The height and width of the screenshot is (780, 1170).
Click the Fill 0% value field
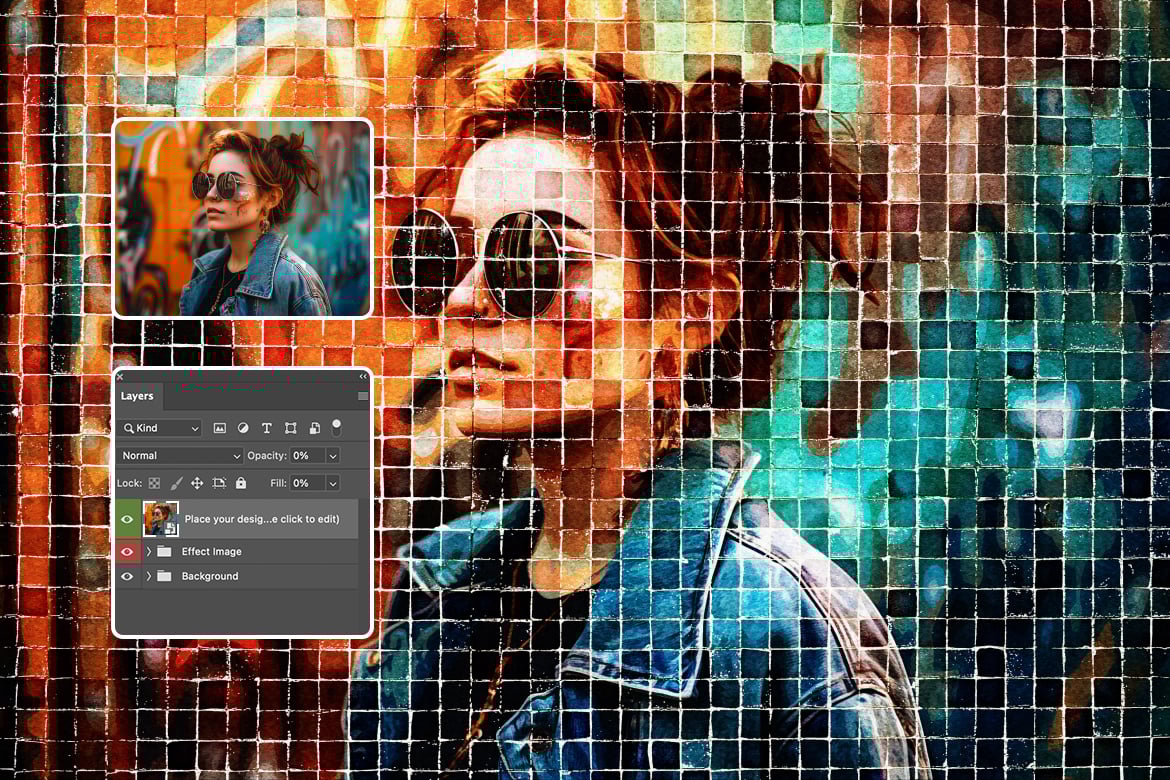[307, 483]
